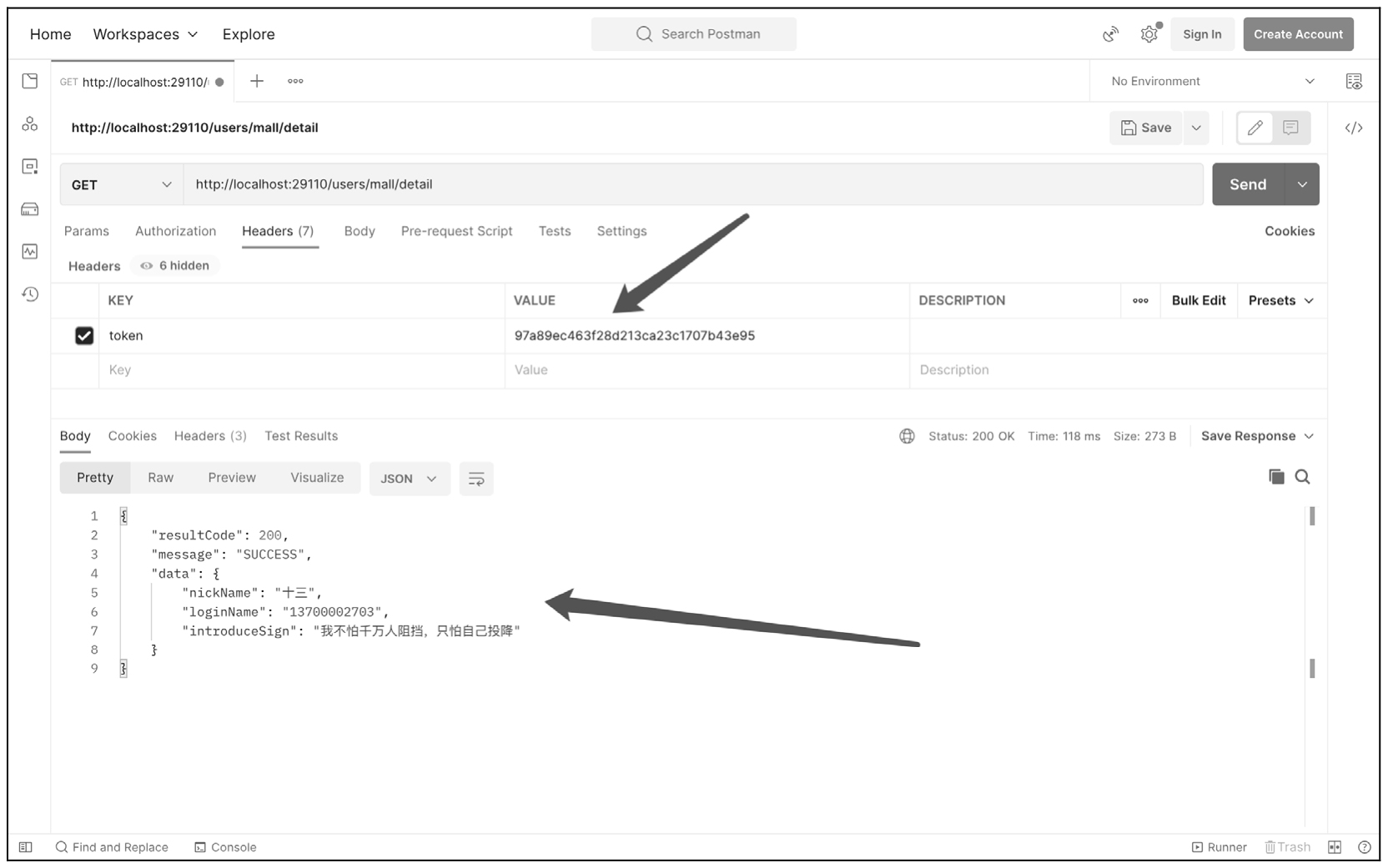Open the Save Response dropdown
Image resolution: width=1388 pixels, height=868 pixels.
(x=1257, y=436)
